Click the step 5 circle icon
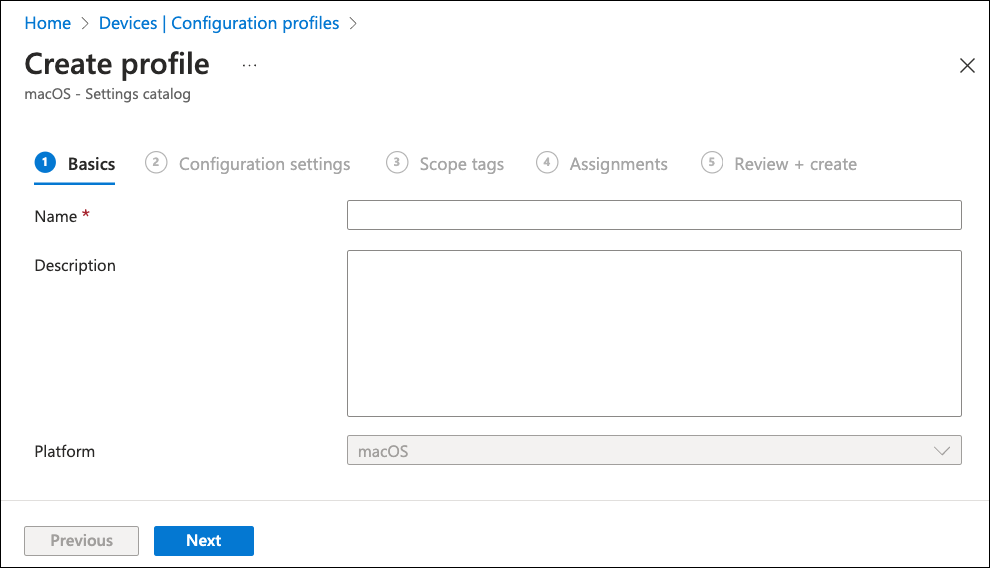This screenshot has height=568, width=990. [x=712, y=162]
